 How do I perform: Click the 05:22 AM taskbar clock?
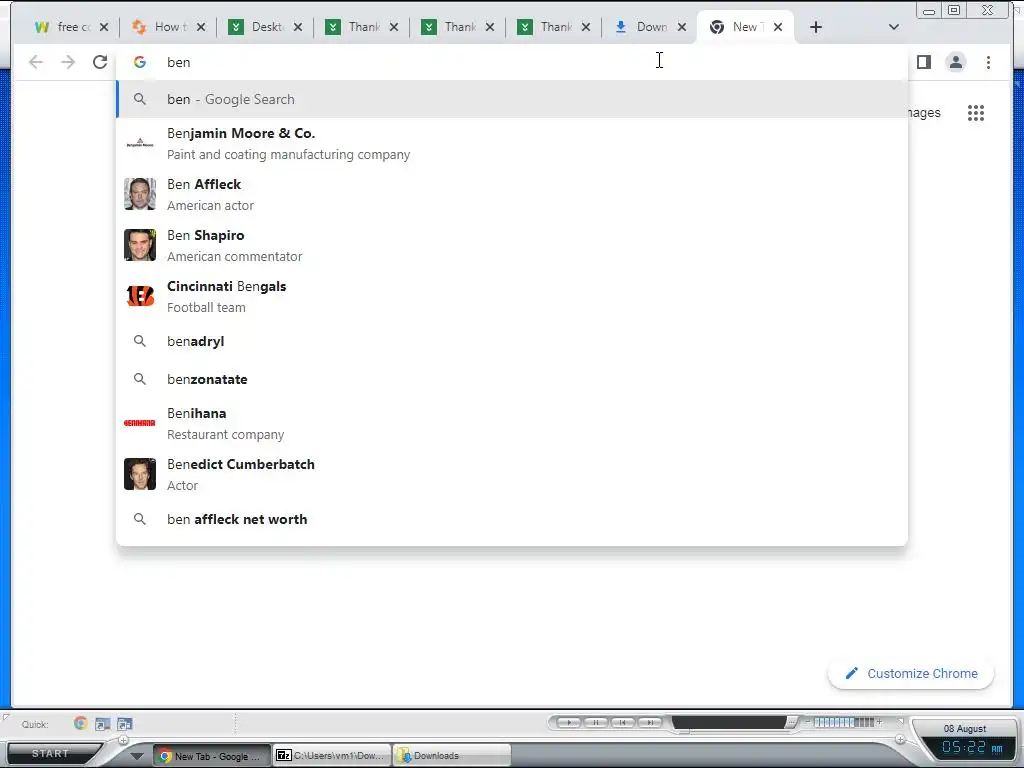[972, 748]
